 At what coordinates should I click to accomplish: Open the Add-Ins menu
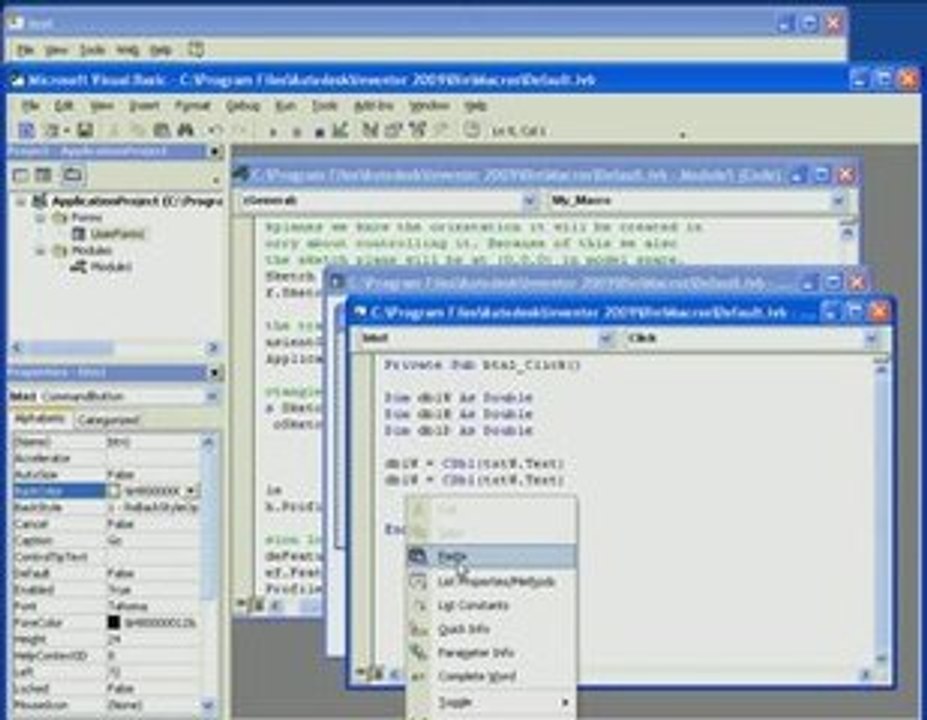(x=374, y=106)
